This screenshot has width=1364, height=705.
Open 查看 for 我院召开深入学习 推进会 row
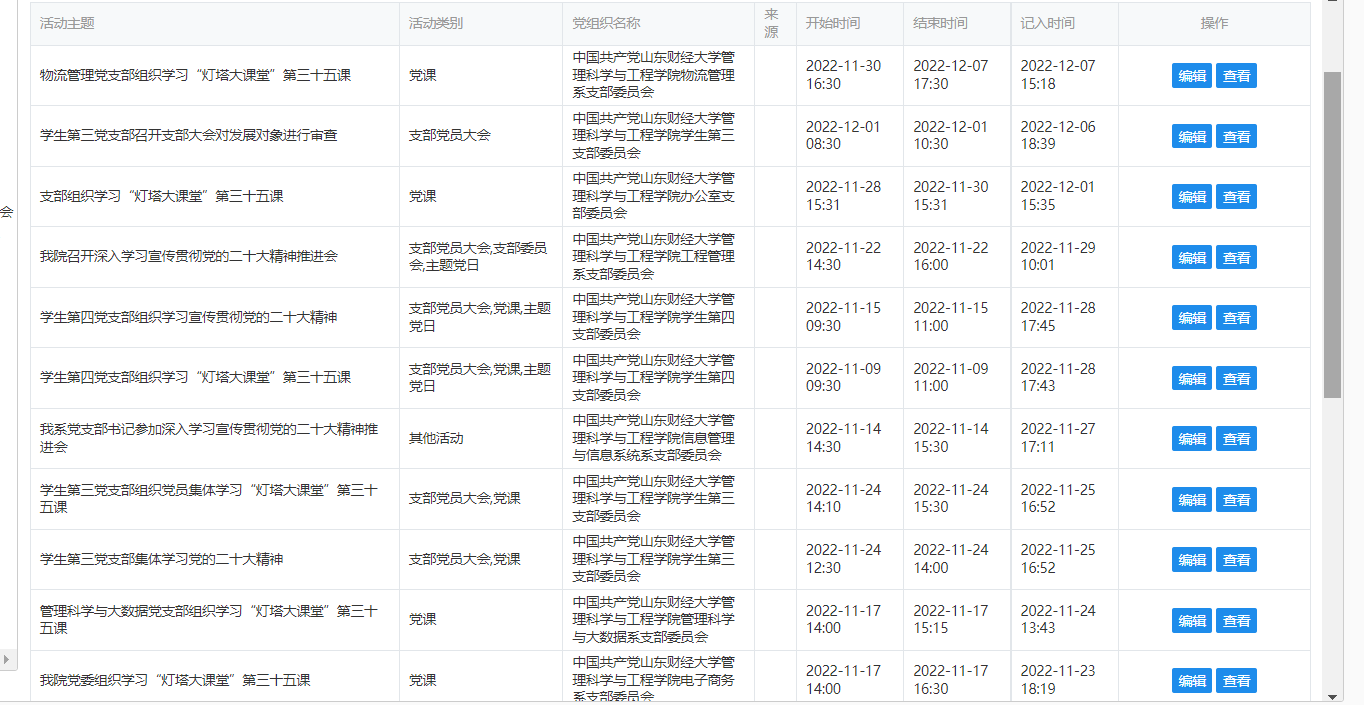(1236, 257)
